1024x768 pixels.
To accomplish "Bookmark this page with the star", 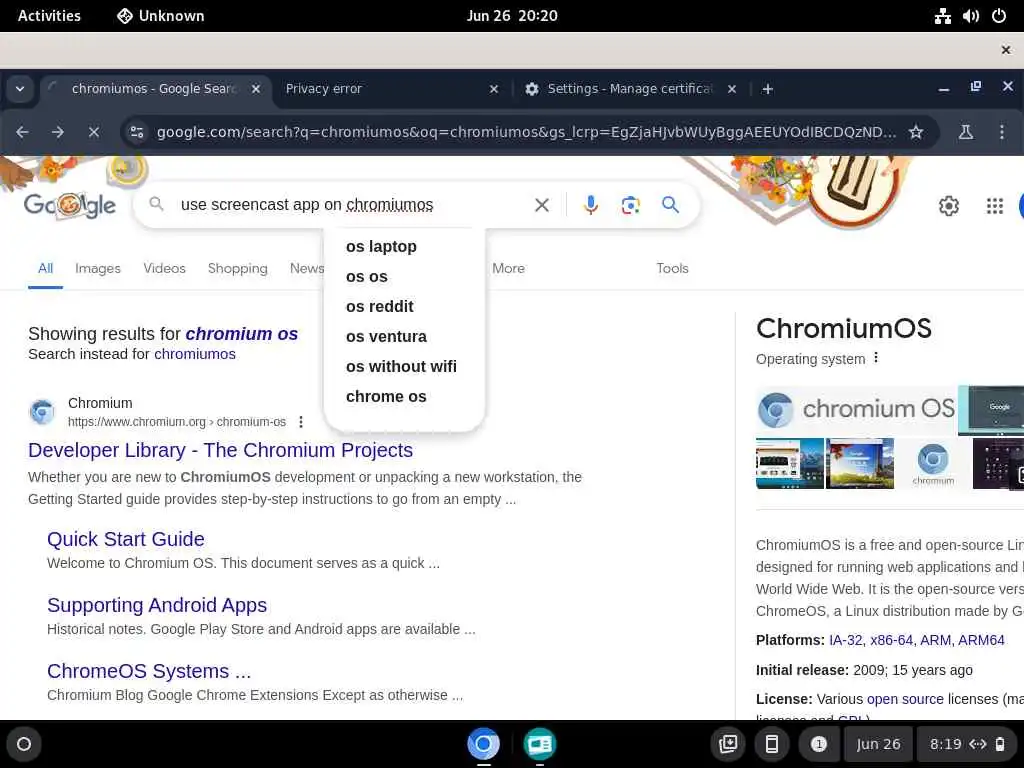I will (916, 132).
